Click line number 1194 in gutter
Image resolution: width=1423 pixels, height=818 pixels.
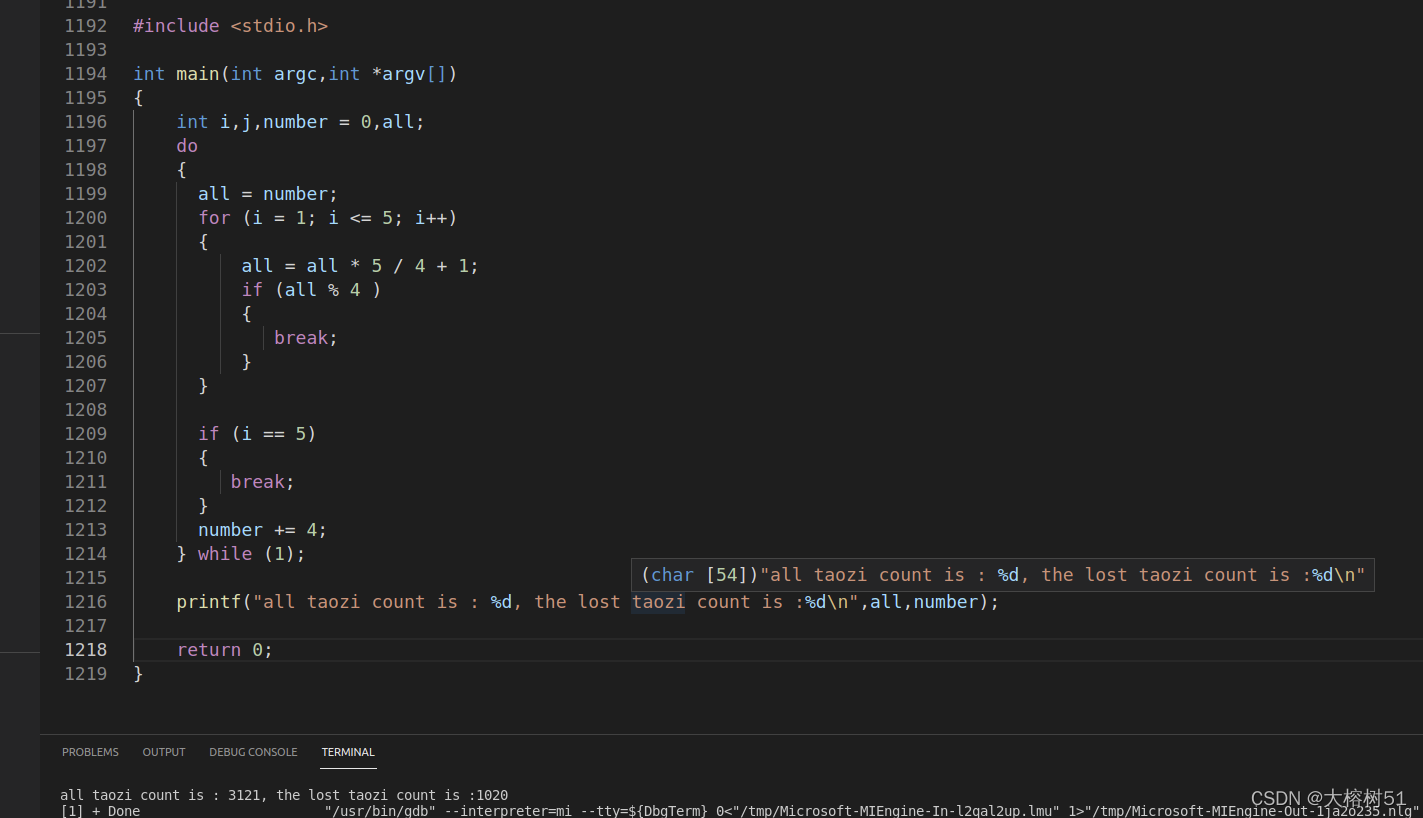click(86, 73)
